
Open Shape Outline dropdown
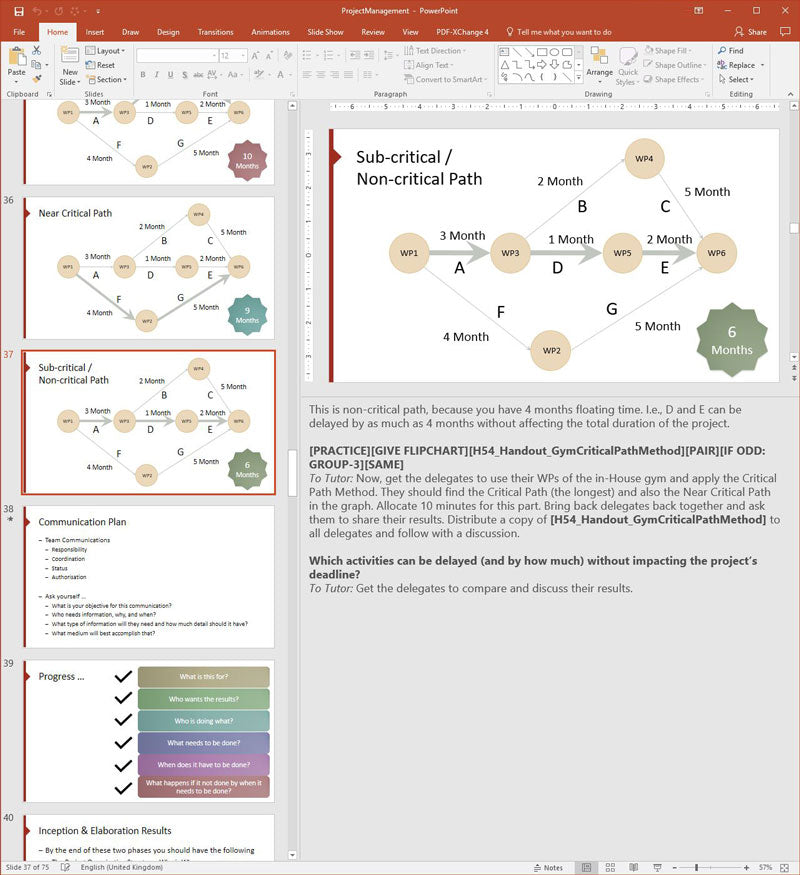(674, 65)
